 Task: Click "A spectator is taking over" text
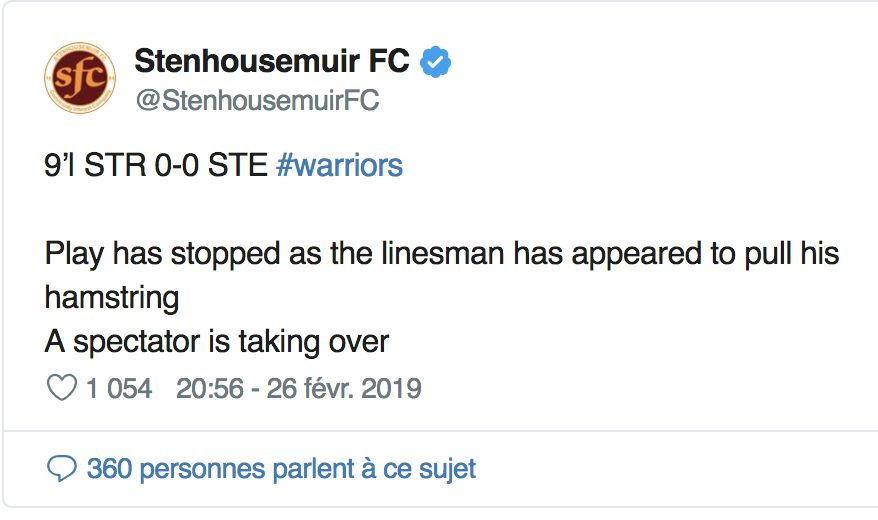pyautogui.click(x=216, y=342)
